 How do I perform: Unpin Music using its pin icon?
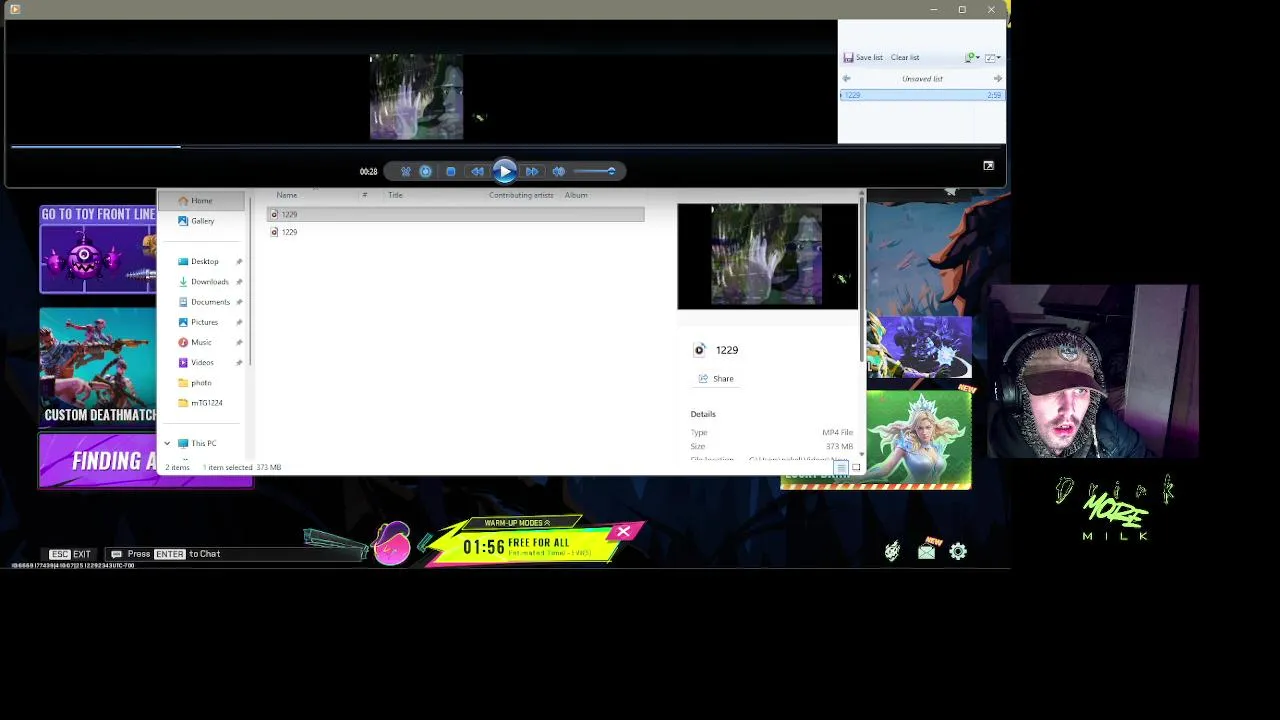click(239, 342)
